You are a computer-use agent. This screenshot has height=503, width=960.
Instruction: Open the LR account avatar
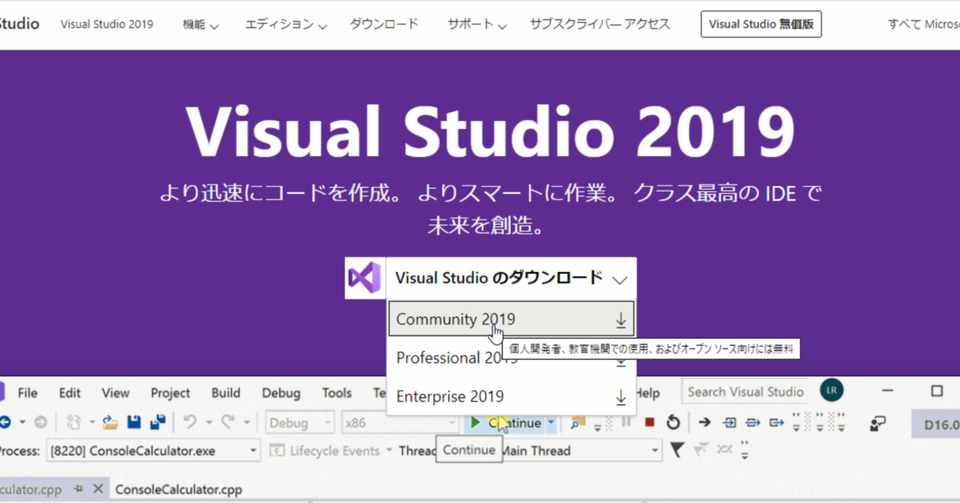pyautogui.click(x=831, y=390)
